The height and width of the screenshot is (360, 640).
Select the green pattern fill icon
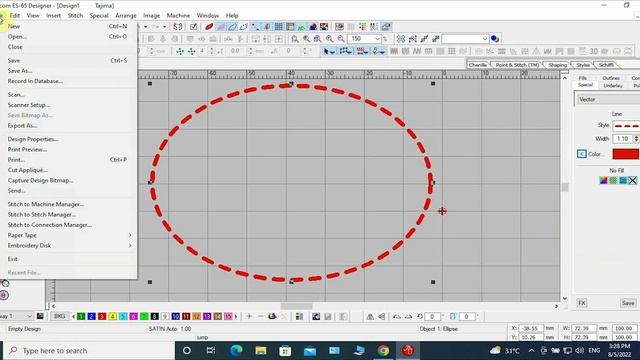coord(613,180)
